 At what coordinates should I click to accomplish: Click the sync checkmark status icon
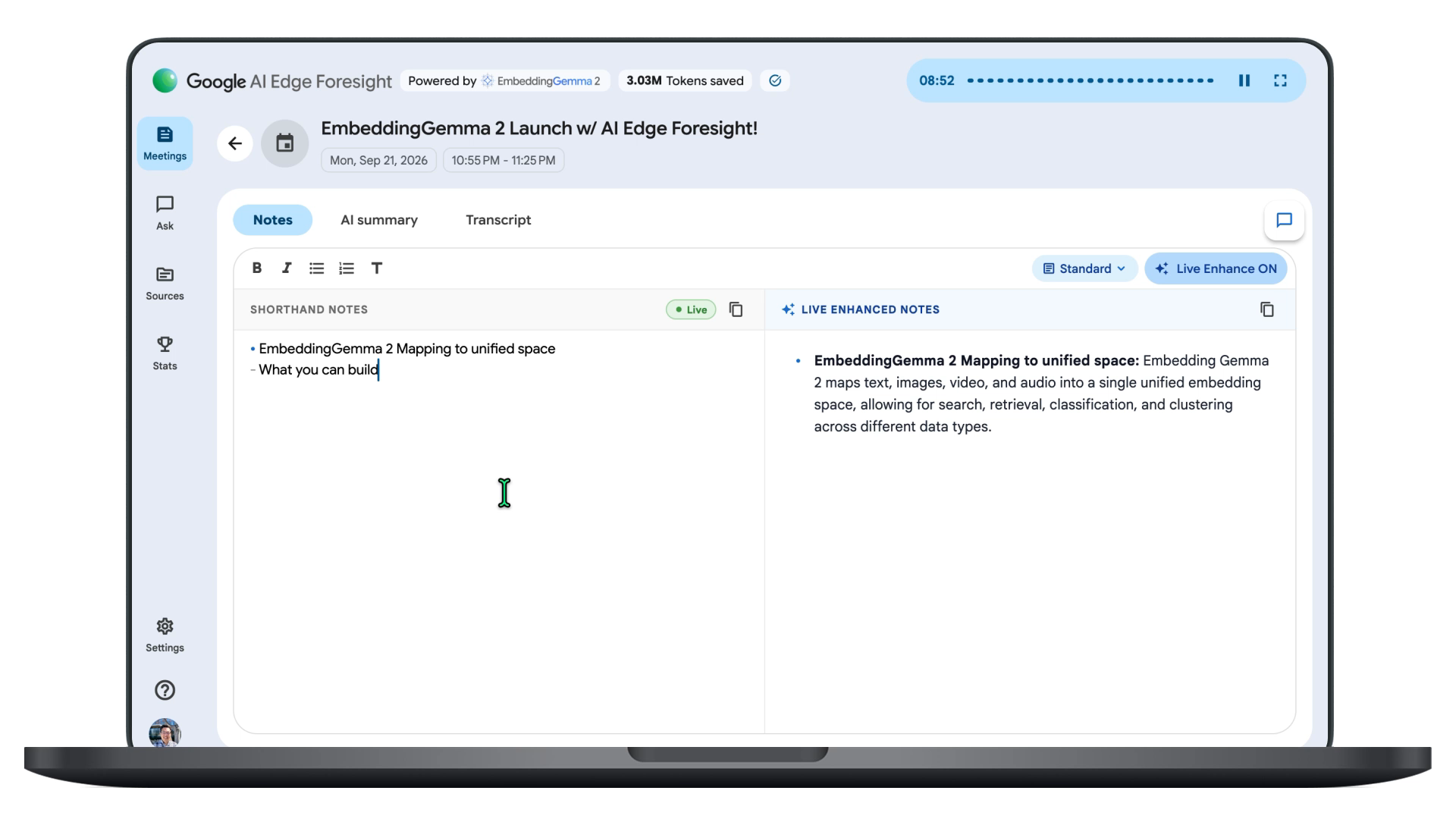click(x=775, y=80)
